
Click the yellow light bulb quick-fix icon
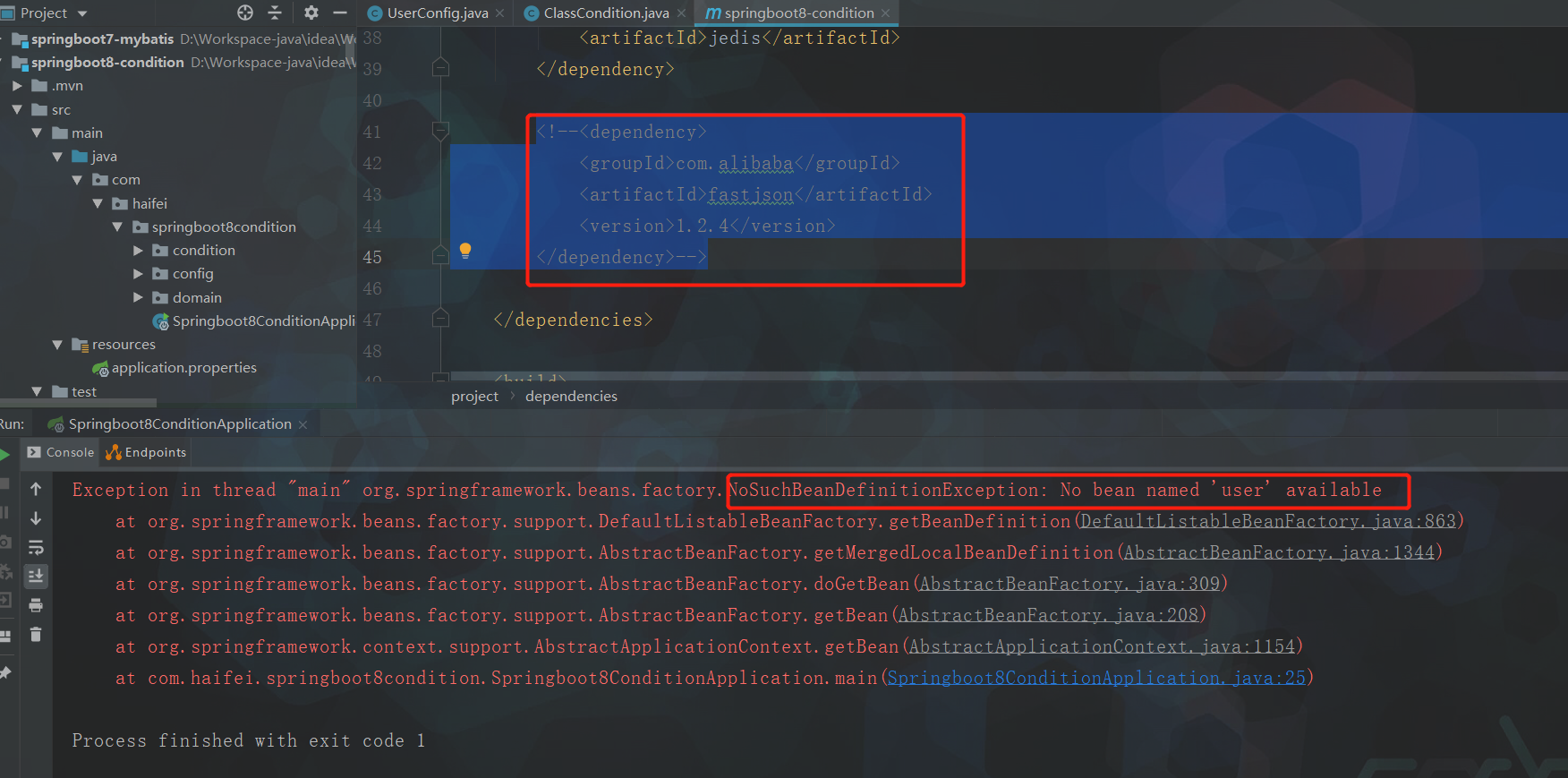click(x=465, y=251)
